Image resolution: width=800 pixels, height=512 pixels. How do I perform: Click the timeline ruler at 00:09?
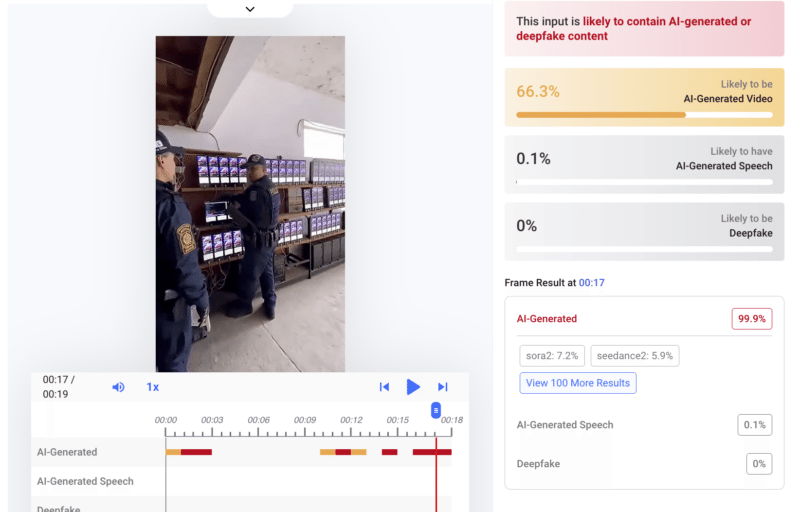305,420
